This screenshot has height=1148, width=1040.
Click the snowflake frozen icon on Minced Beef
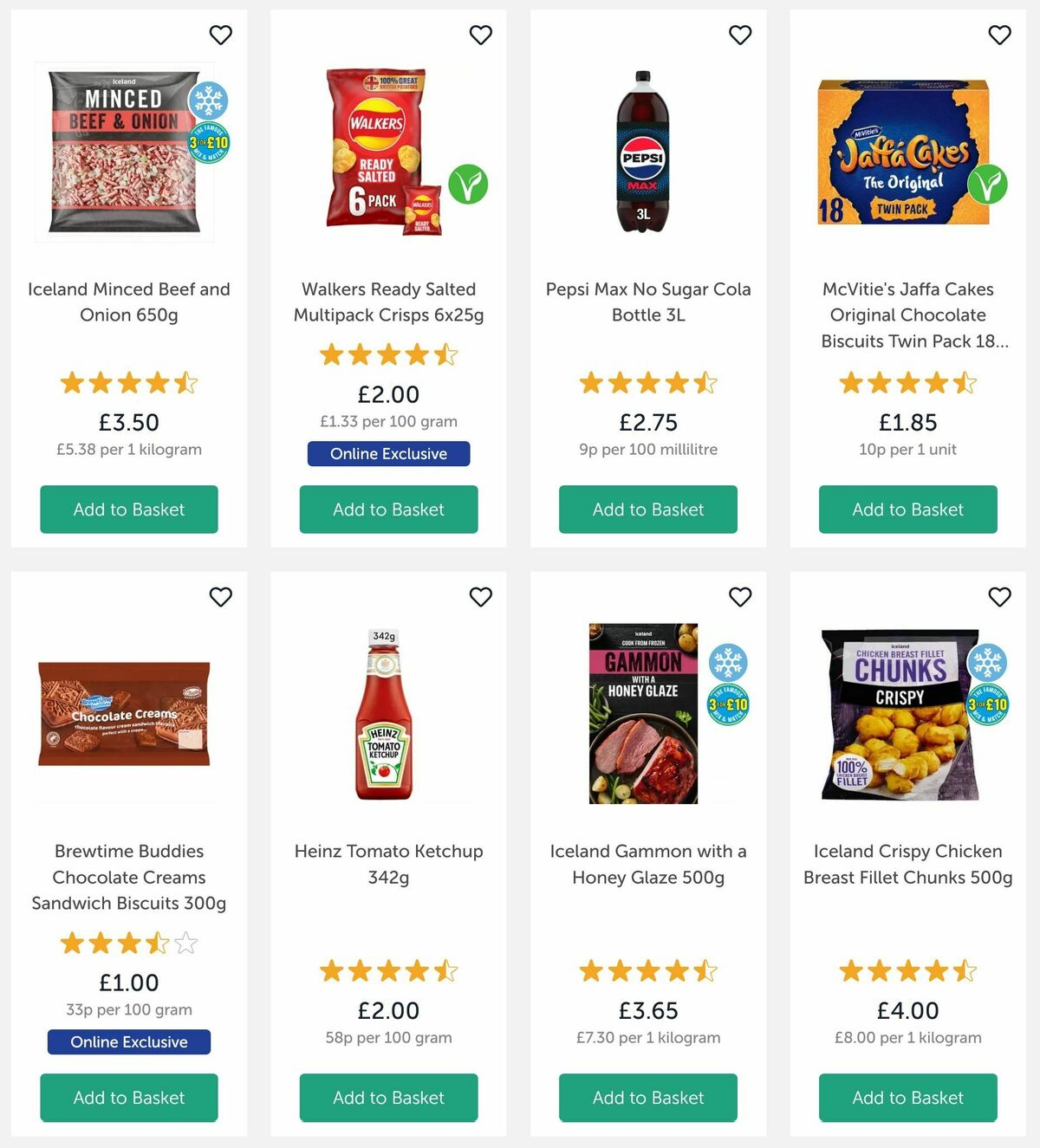tap(207, 101)
